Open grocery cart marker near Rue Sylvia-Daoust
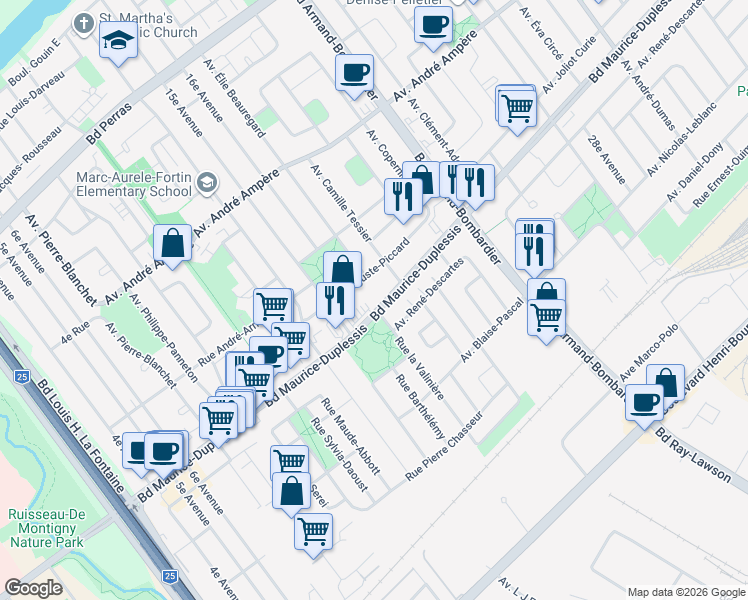Viewport: 748px width, 600px height. pos(290,460)
